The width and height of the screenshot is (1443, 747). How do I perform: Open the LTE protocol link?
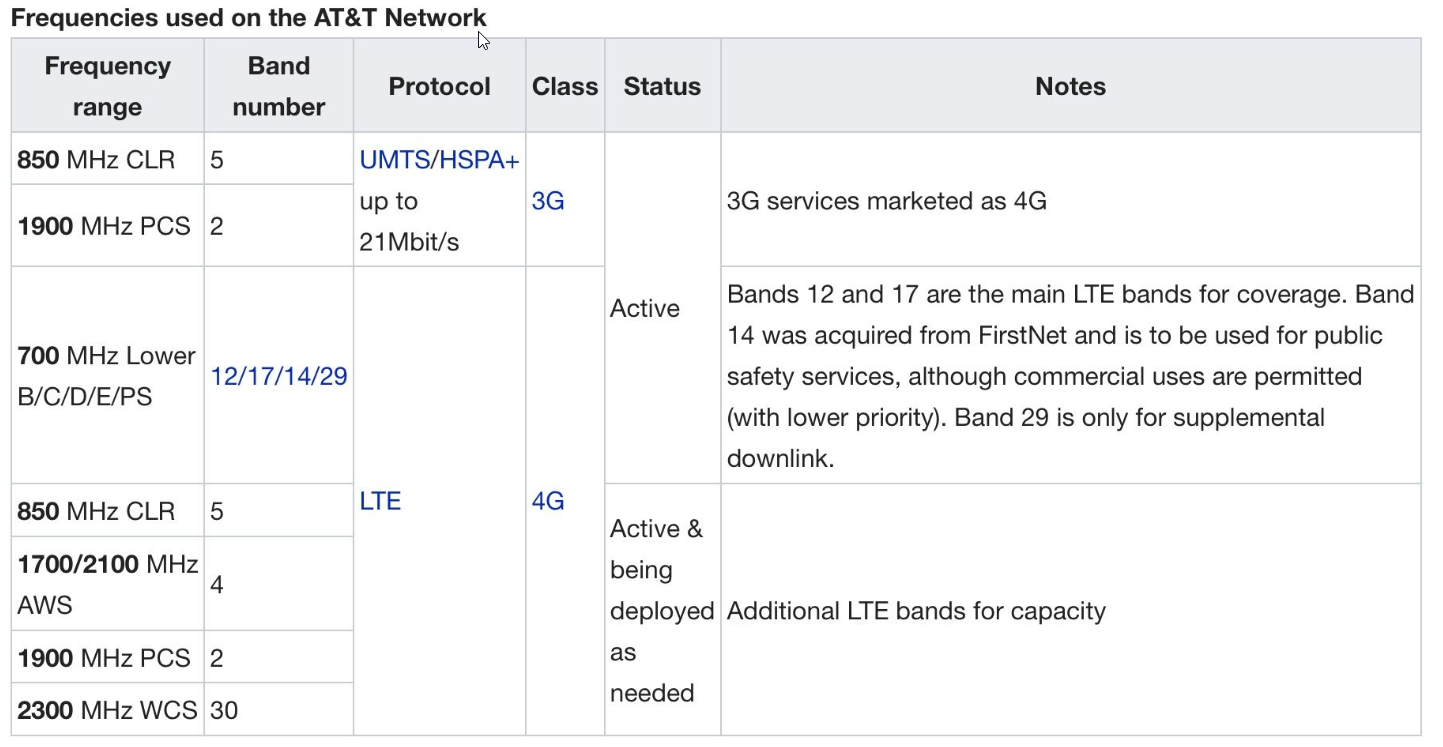380,501
